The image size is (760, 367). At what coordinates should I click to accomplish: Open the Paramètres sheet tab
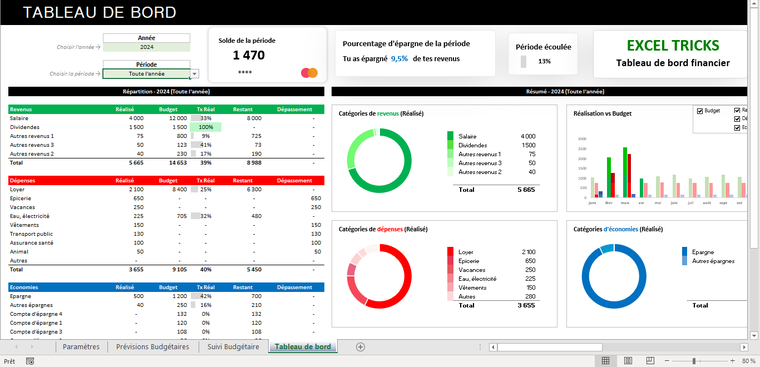(x=81, y=347)
